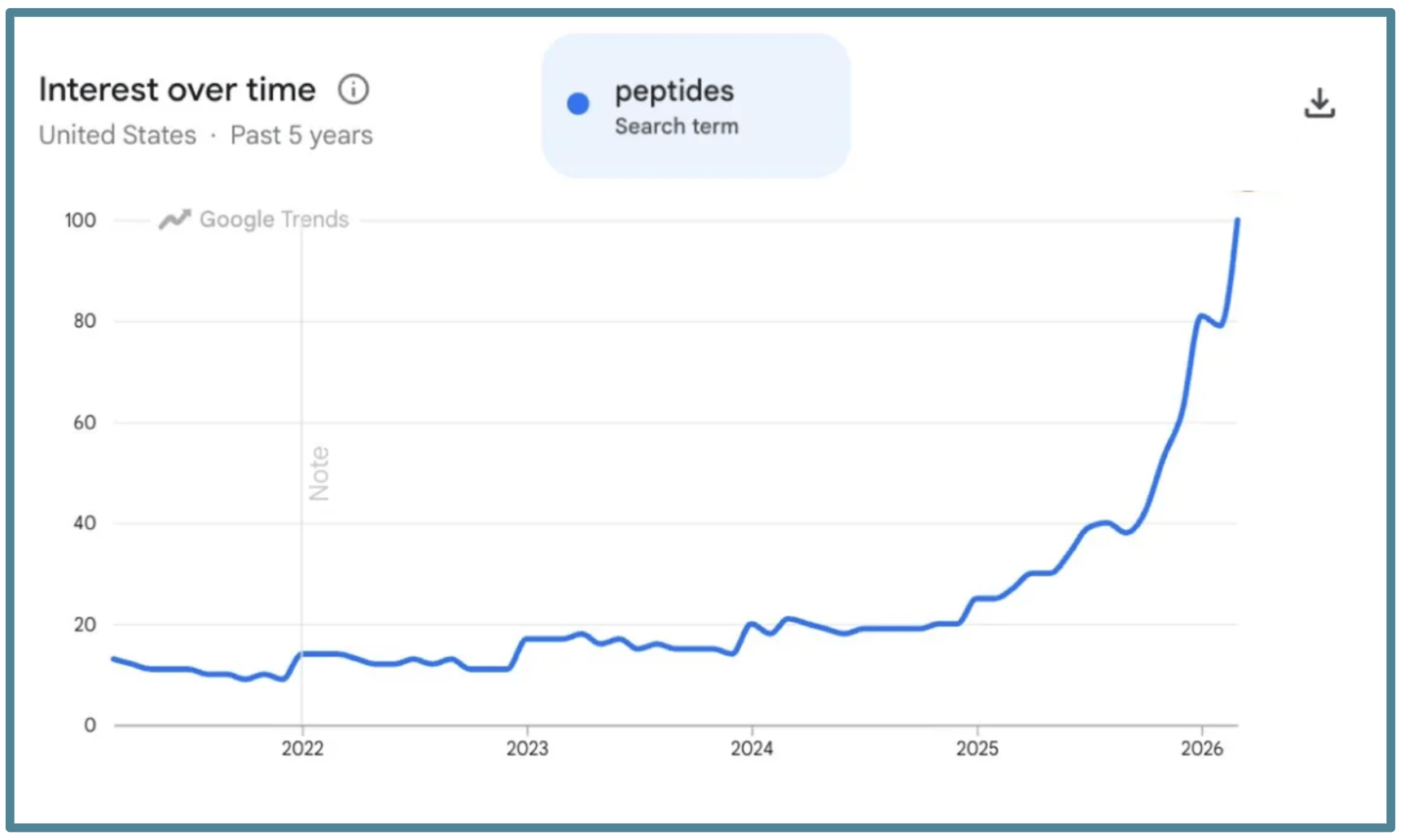Click the 2022 x-axis label
Screen dimensions: 1404x840
point(302,749)
